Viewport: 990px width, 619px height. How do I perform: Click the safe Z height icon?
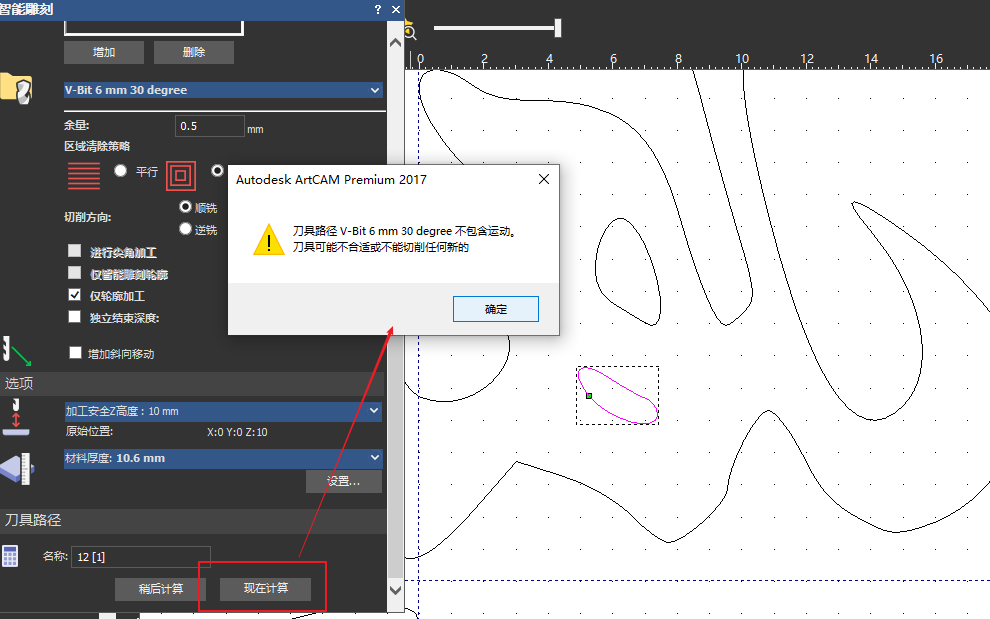16,417
